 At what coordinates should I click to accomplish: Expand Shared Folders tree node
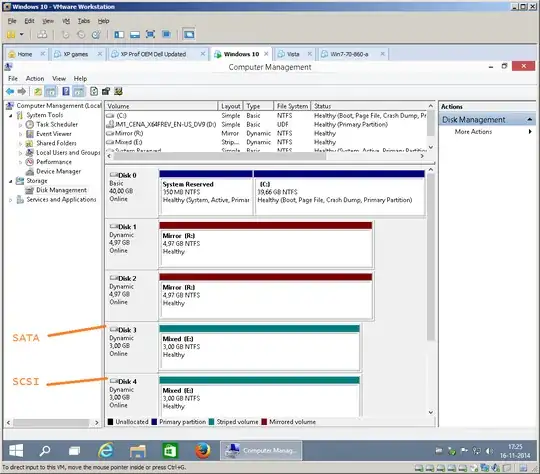tap(20, 143)
